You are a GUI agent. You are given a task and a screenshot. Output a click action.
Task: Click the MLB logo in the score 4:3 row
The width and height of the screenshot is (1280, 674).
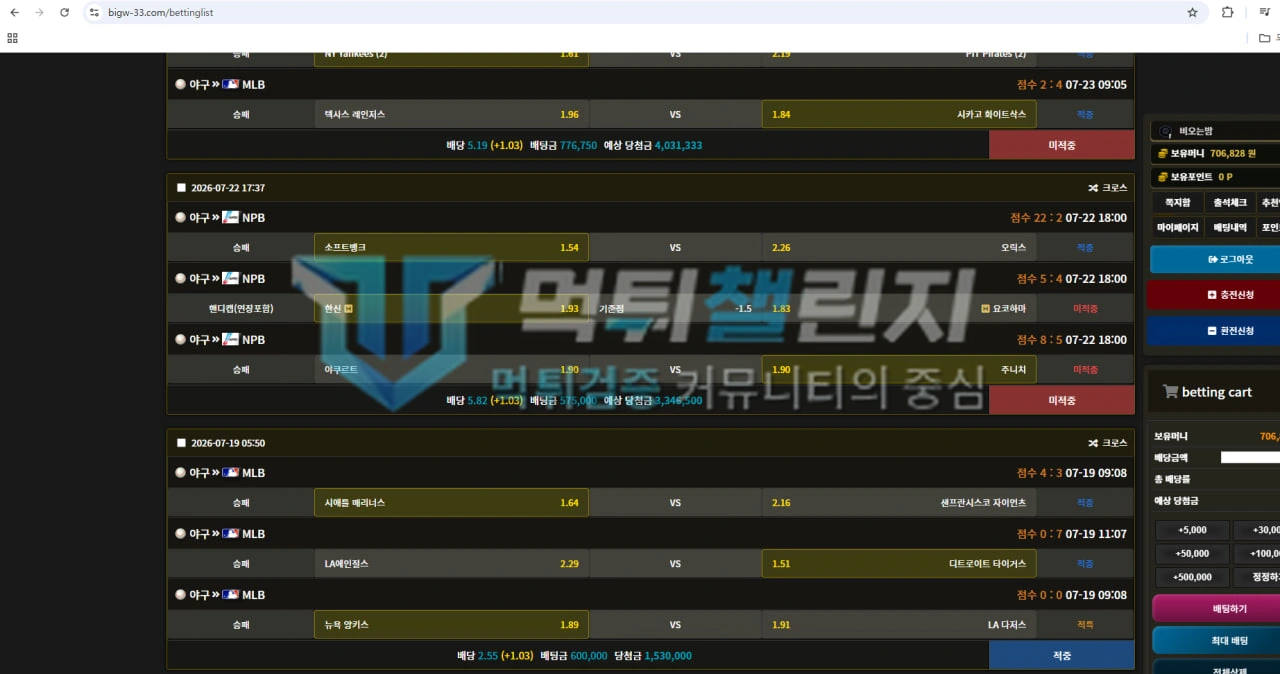[230, 473]
